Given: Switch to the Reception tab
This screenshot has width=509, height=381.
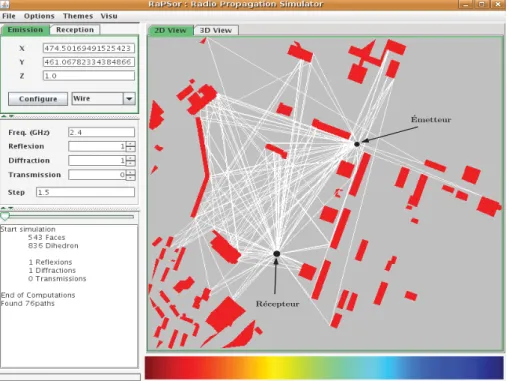Looking at the screenshot, I should [x=75, y=30].
